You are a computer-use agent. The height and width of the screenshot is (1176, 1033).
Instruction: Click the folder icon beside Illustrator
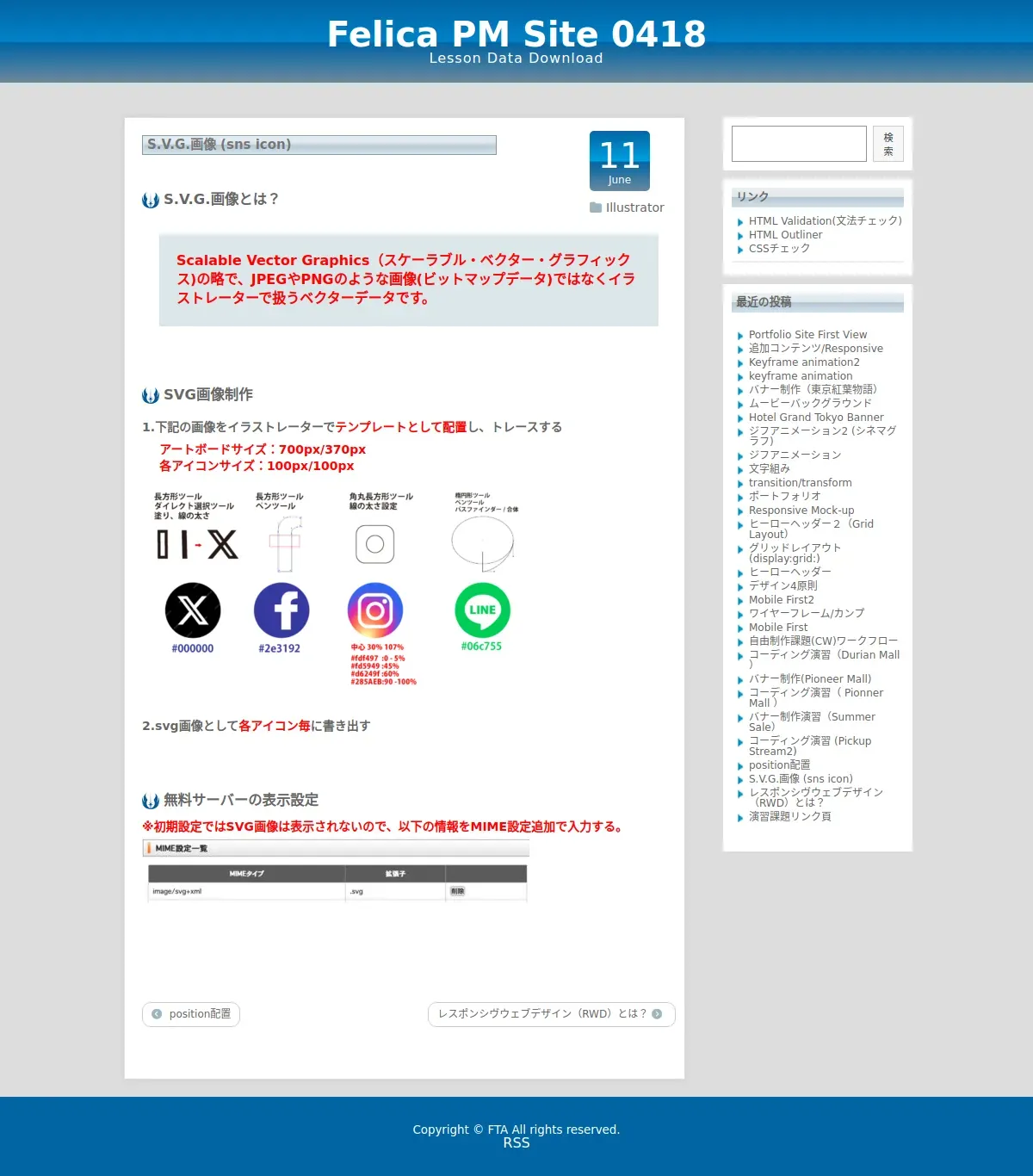coord(596,207)
